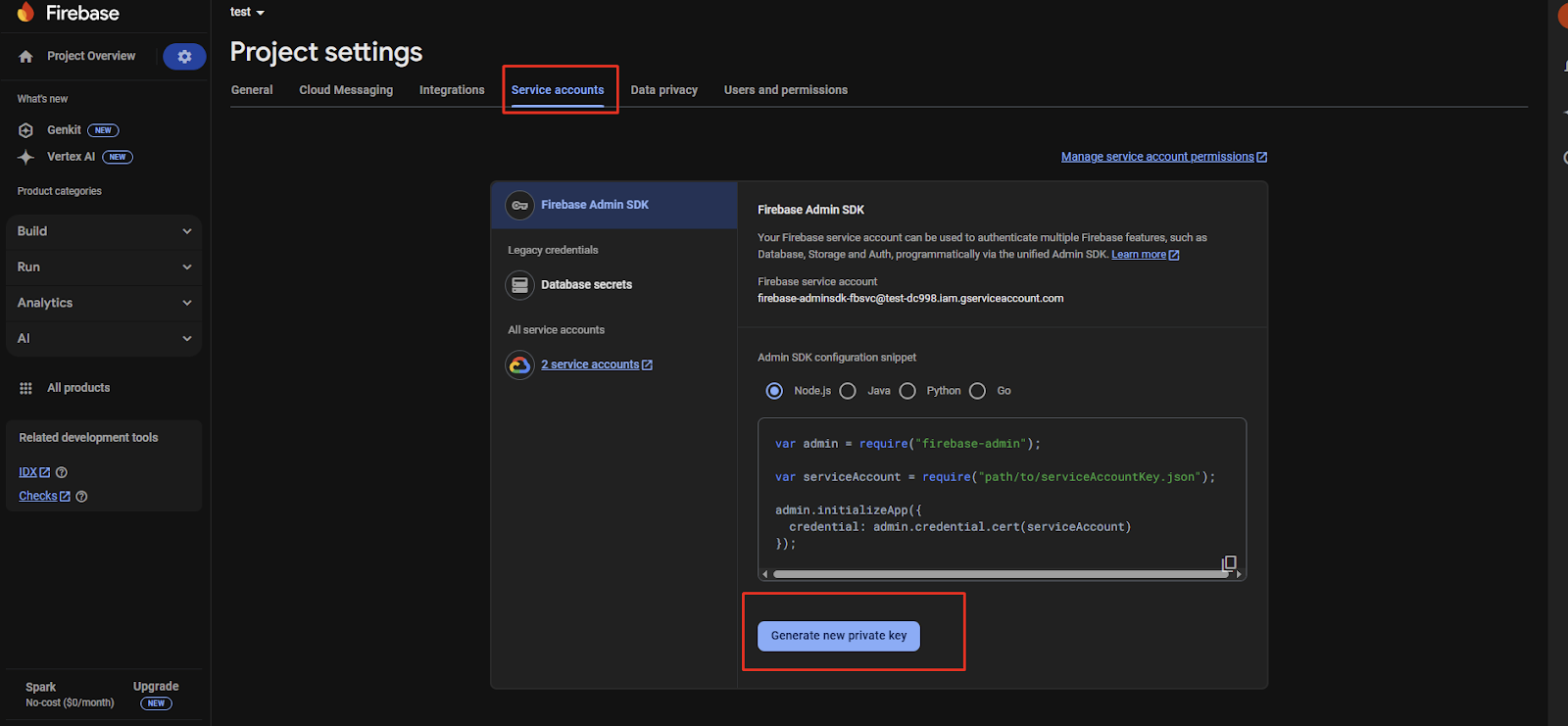Click the NEW badge under Upgrade

(156, 703)
